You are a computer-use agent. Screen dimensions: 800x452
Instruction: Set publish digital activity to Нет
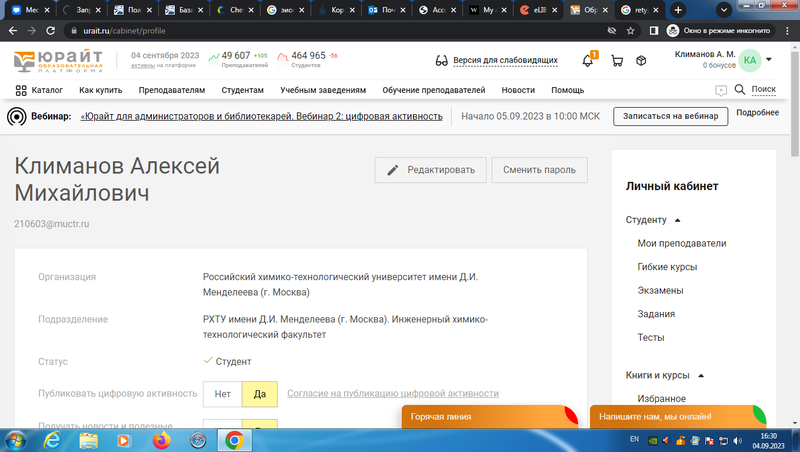222,394
